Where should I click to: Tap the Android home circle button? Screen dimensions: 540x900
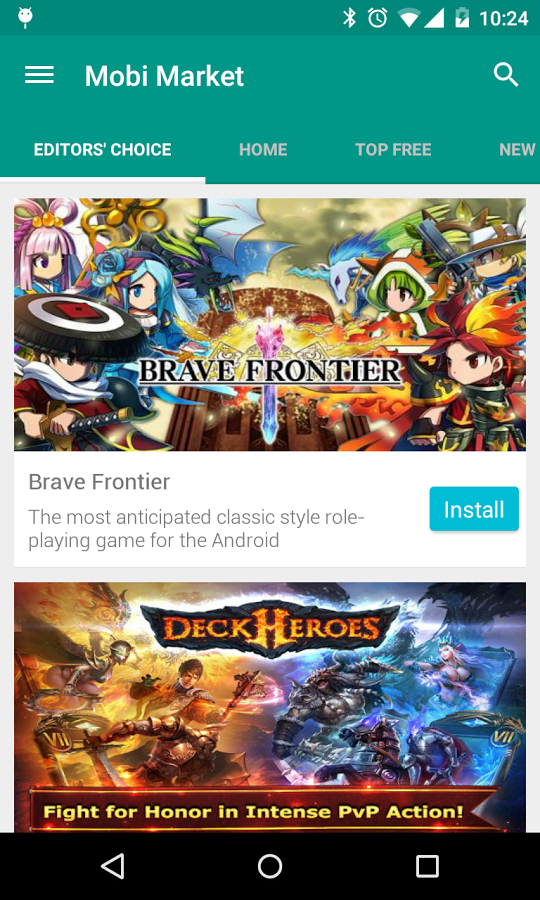(270, 866)
